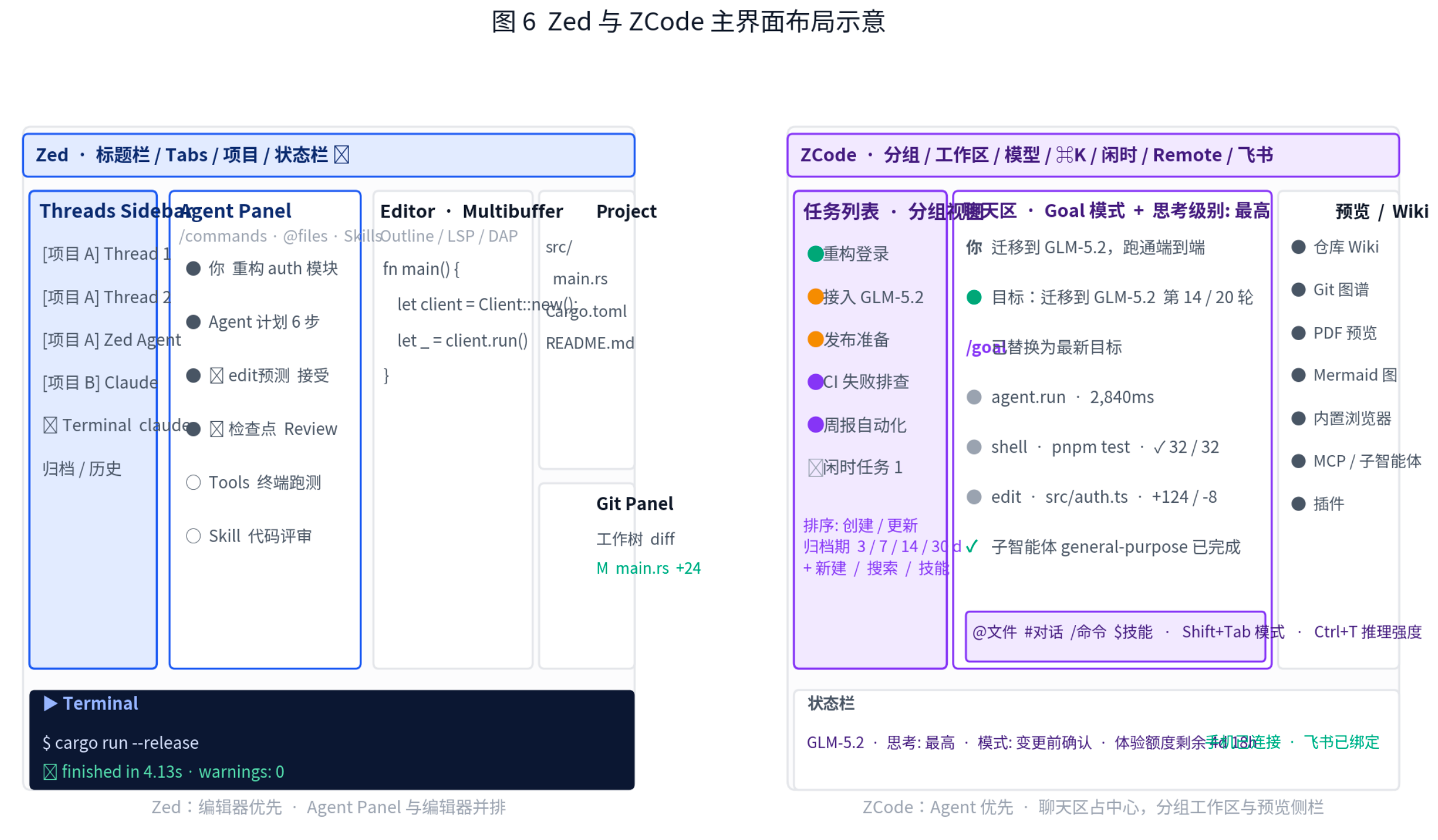Screen dimensions: 1438x840
Task: Click the purple dot beside CI 失败排查
Action: 815,382
